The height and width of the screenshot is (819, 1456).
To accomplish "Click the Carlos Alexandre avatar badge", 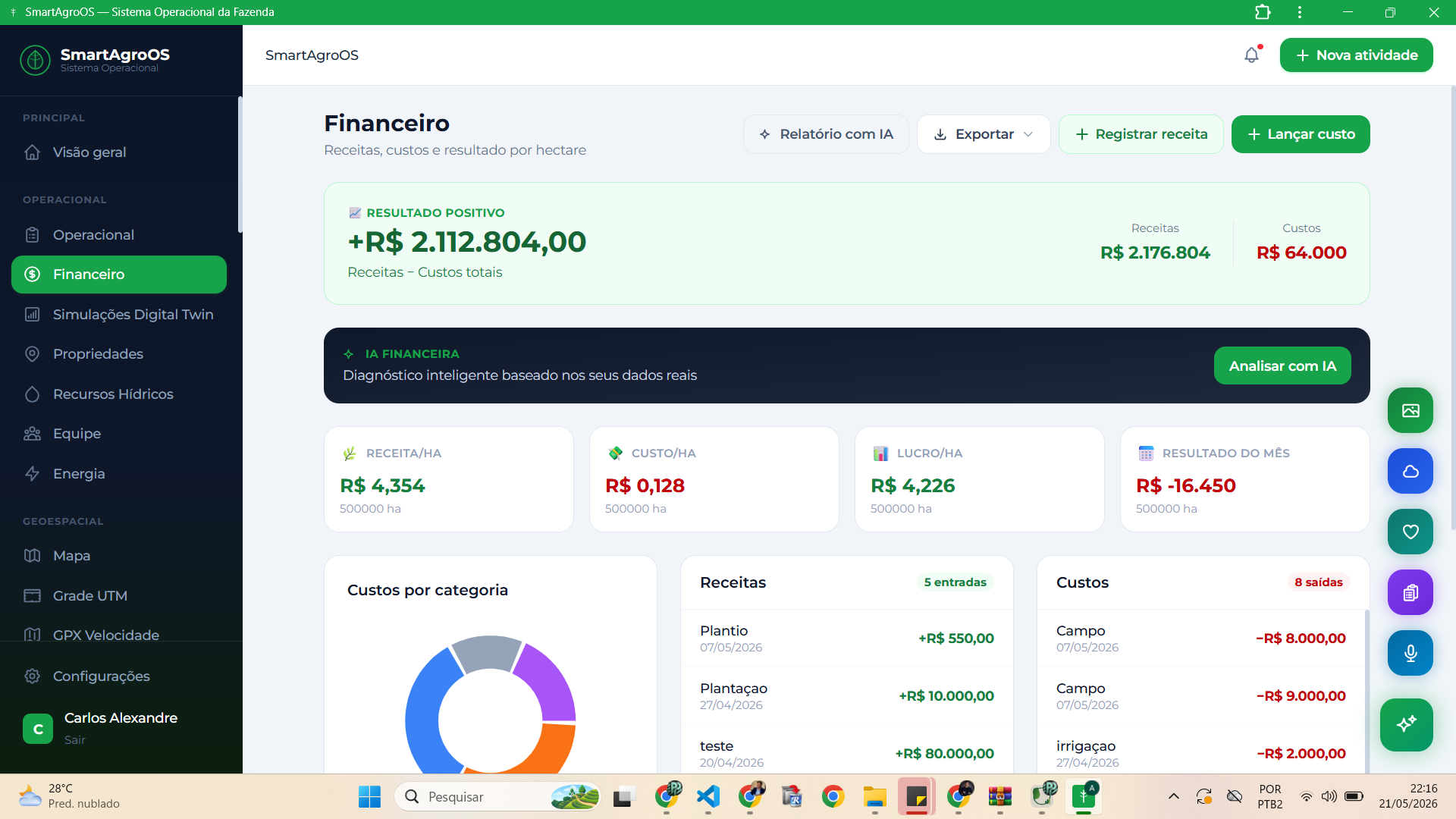I will coord(38,729).
